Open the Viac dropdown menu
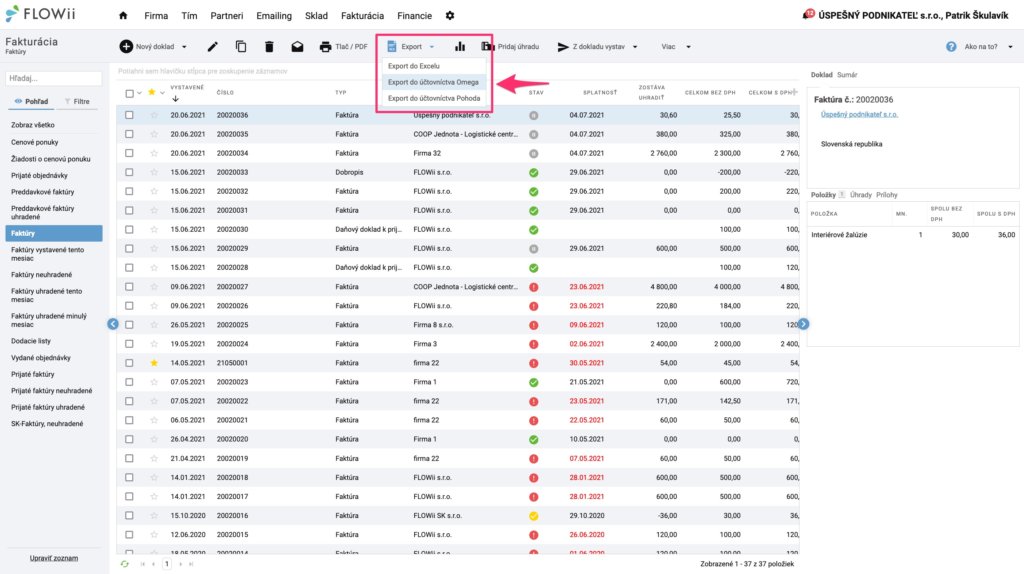The width and height of the screenshot is (1024, 574). click(x=675, y=47)
